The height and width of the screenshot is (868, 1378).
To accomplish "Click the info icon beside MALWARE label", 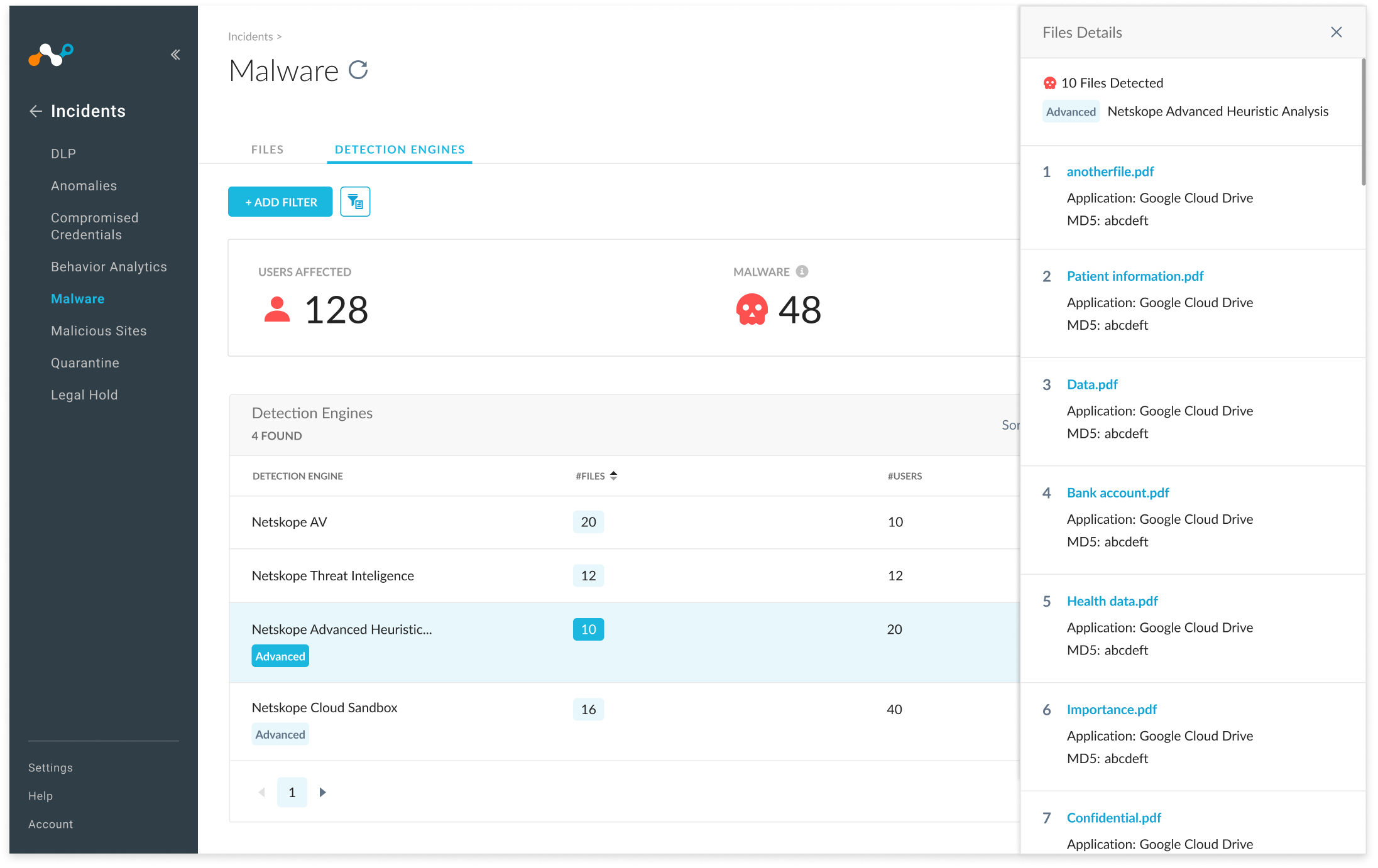I will point(802,271).
